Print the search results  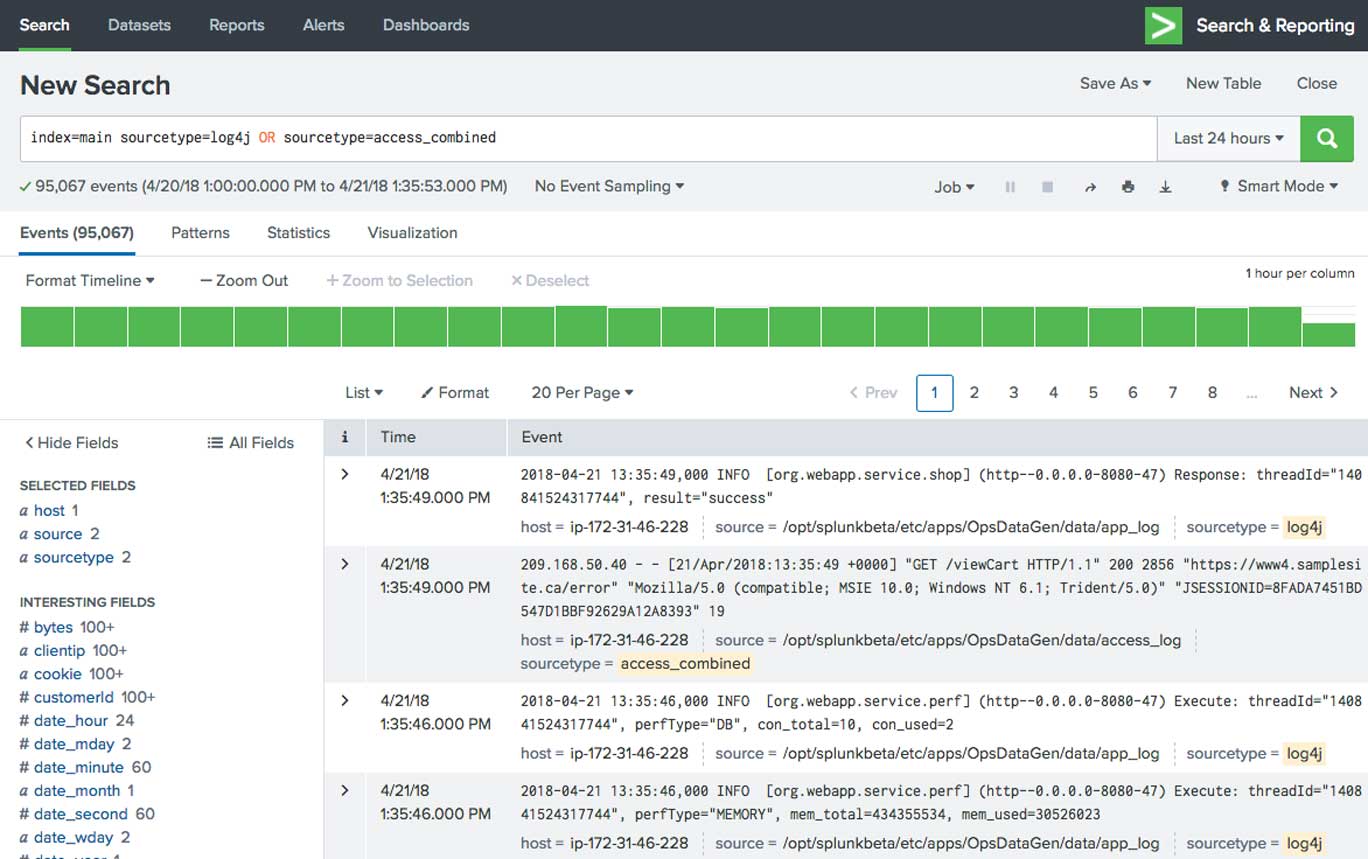pos(1128,187)
